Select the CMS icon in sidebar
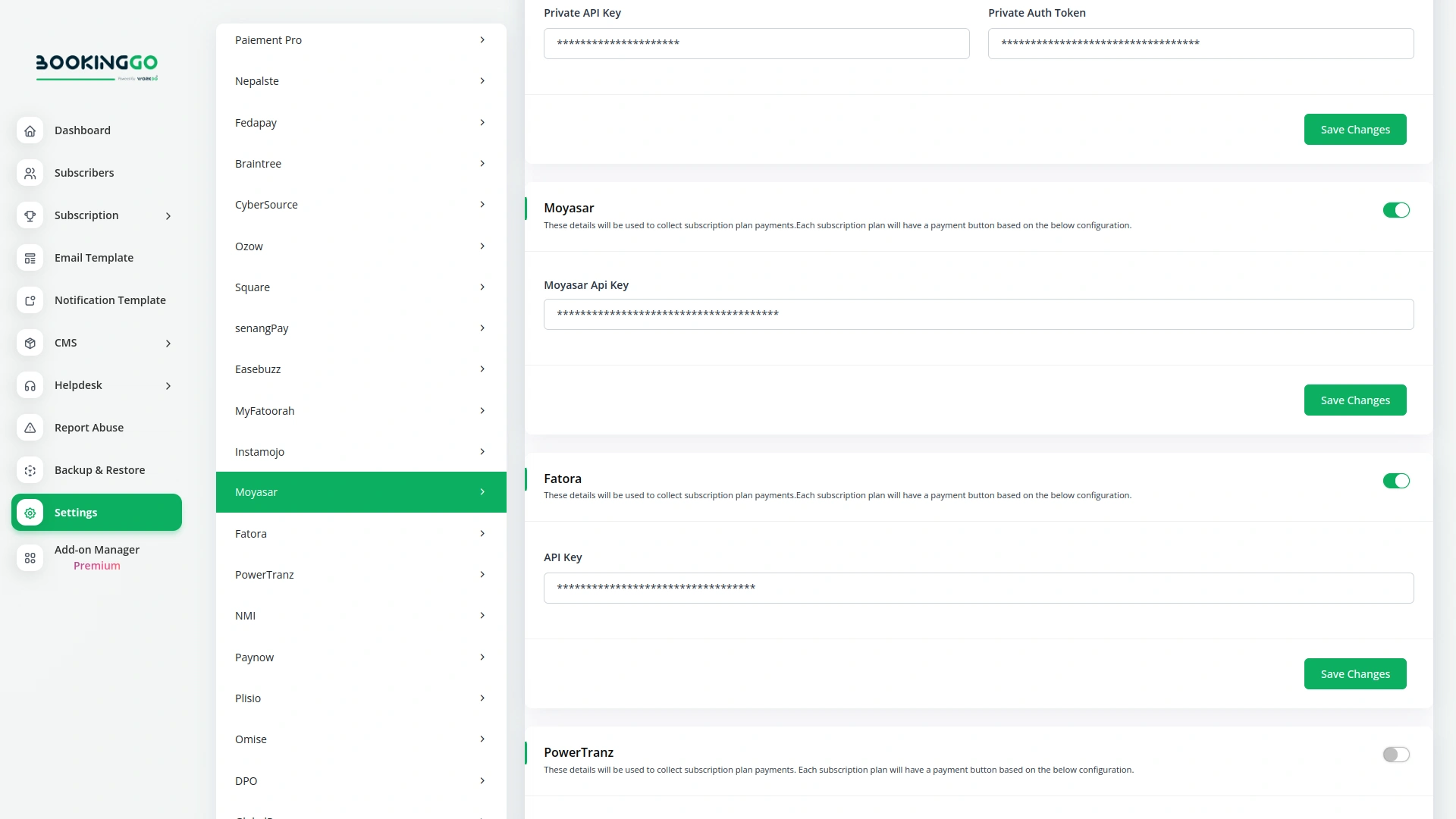The width and height of the screenshot is (1456, 819). coord(30,343)
